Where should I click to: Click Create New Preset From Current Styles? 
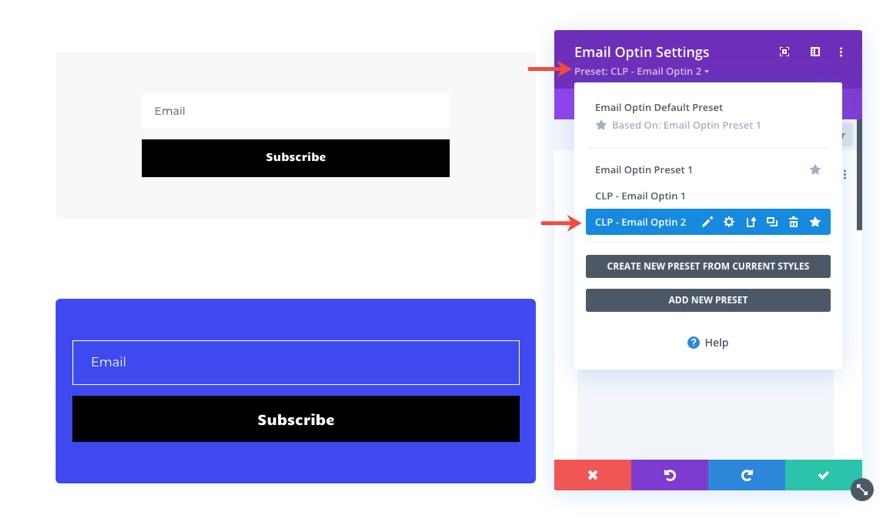click(x=708, y=266)
